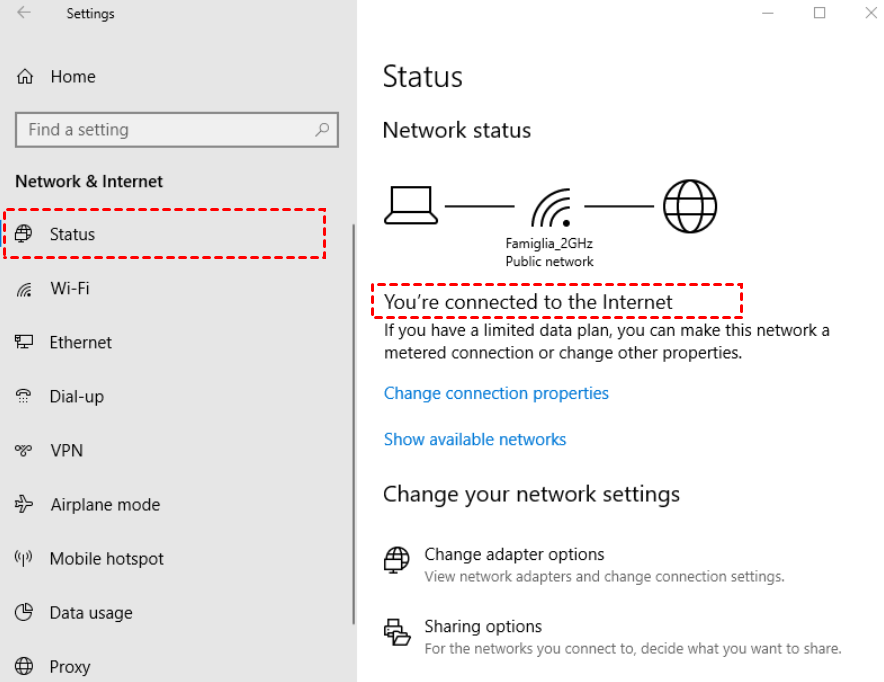884x682 pixels.
Task: Click the Proxy globe icon
Action: coord(24,666)
